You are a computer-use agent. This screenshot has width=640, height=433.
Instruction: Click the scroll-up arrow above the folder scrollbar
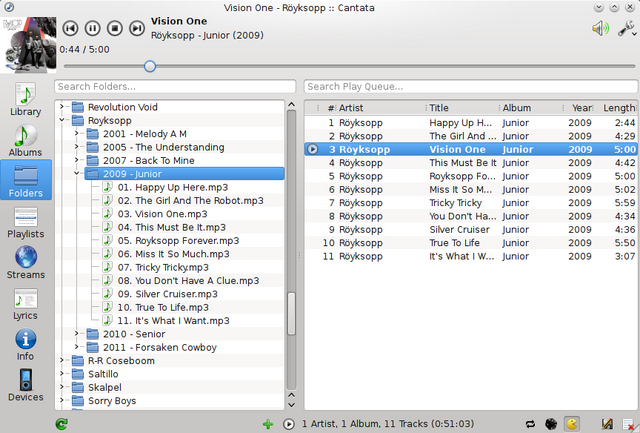(x=291, y=104)
